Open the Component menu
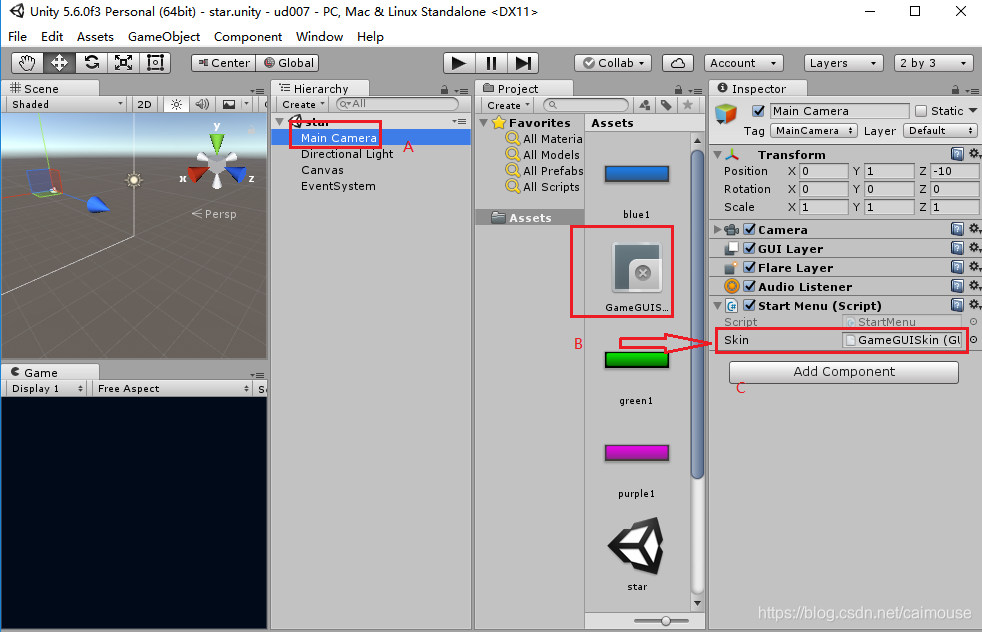Screen dimensions: 982x632 [248, 37]
